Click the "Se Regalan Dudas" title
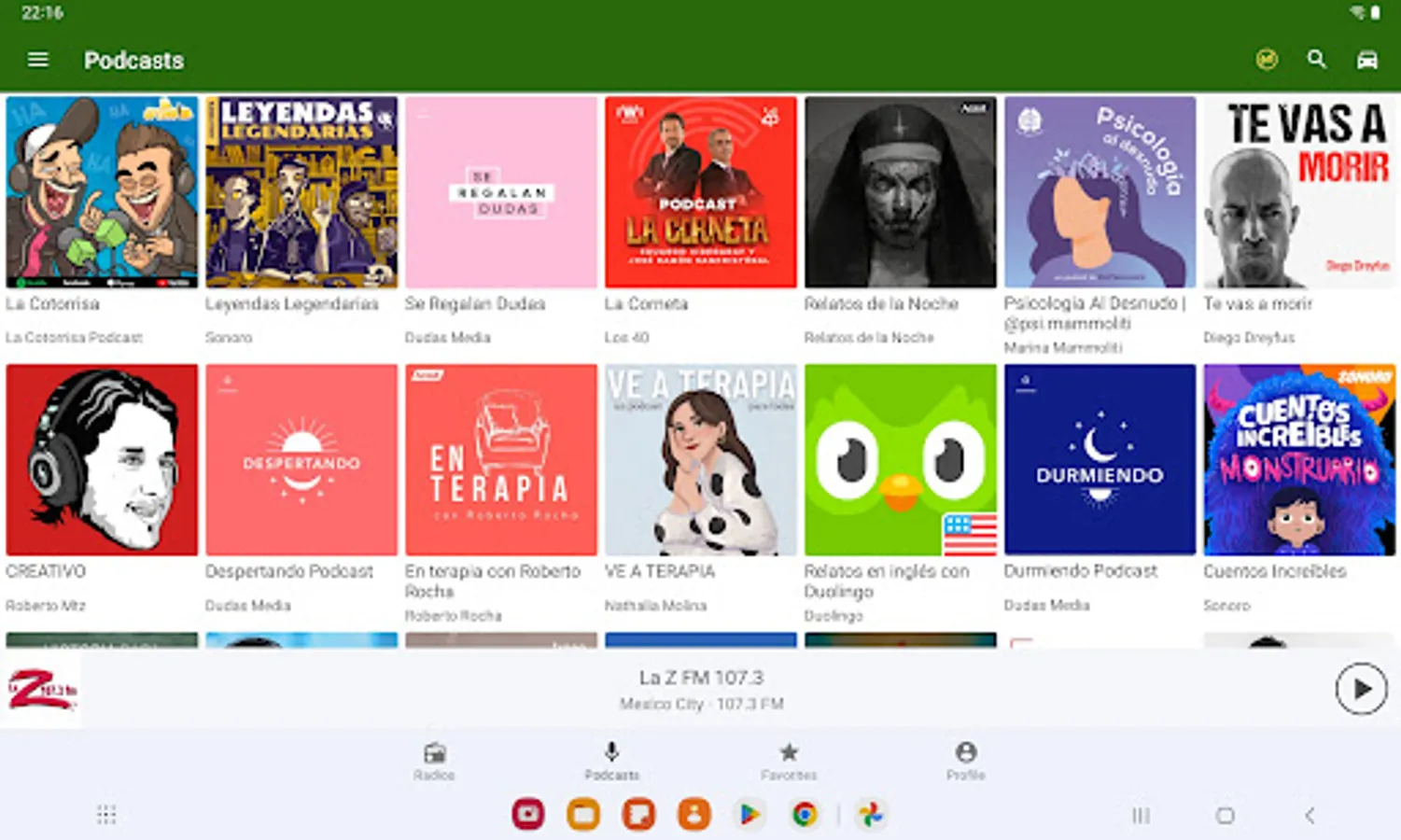1401x840 pixels. pos(475,303)
